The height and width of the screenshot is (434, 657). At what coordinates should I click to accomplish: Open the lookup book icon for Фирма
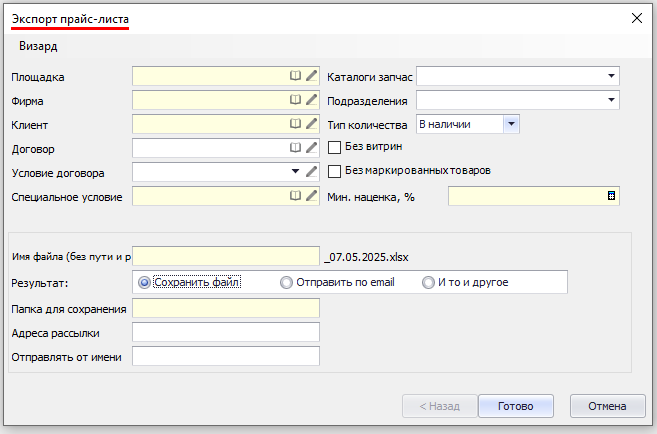point(295,100)
